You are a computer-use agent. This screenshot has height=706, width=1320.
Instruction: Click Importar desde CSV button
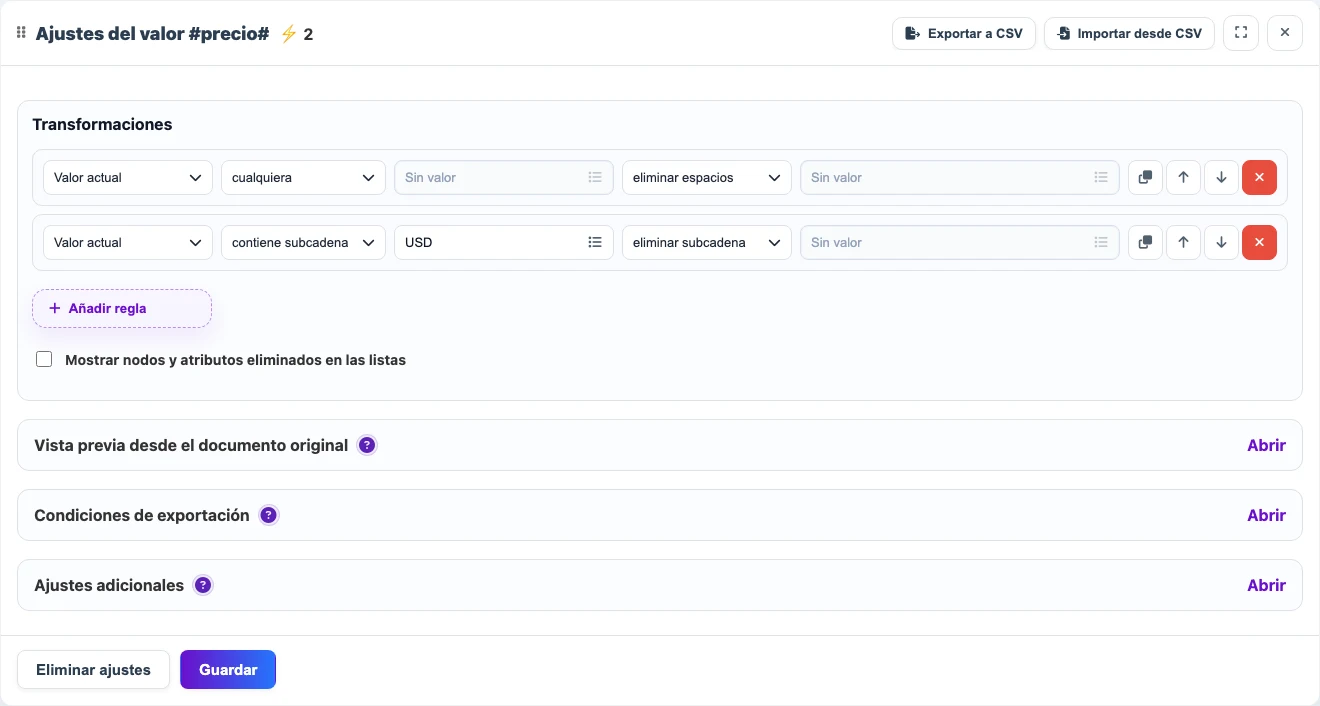point(1130,33)
